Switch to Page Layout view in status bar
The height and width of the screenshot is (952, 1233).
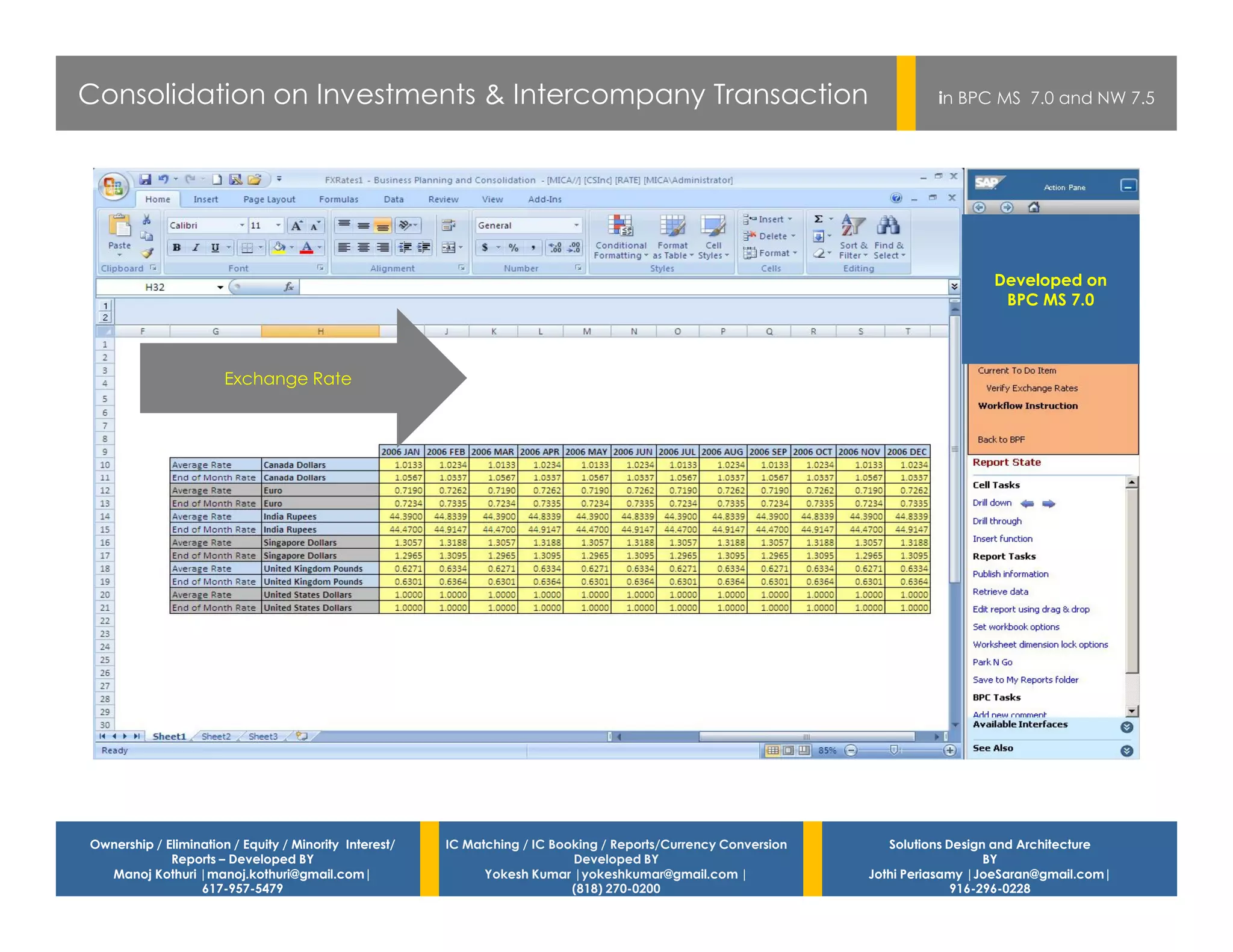pyautogui.click(x=788, y=750)
